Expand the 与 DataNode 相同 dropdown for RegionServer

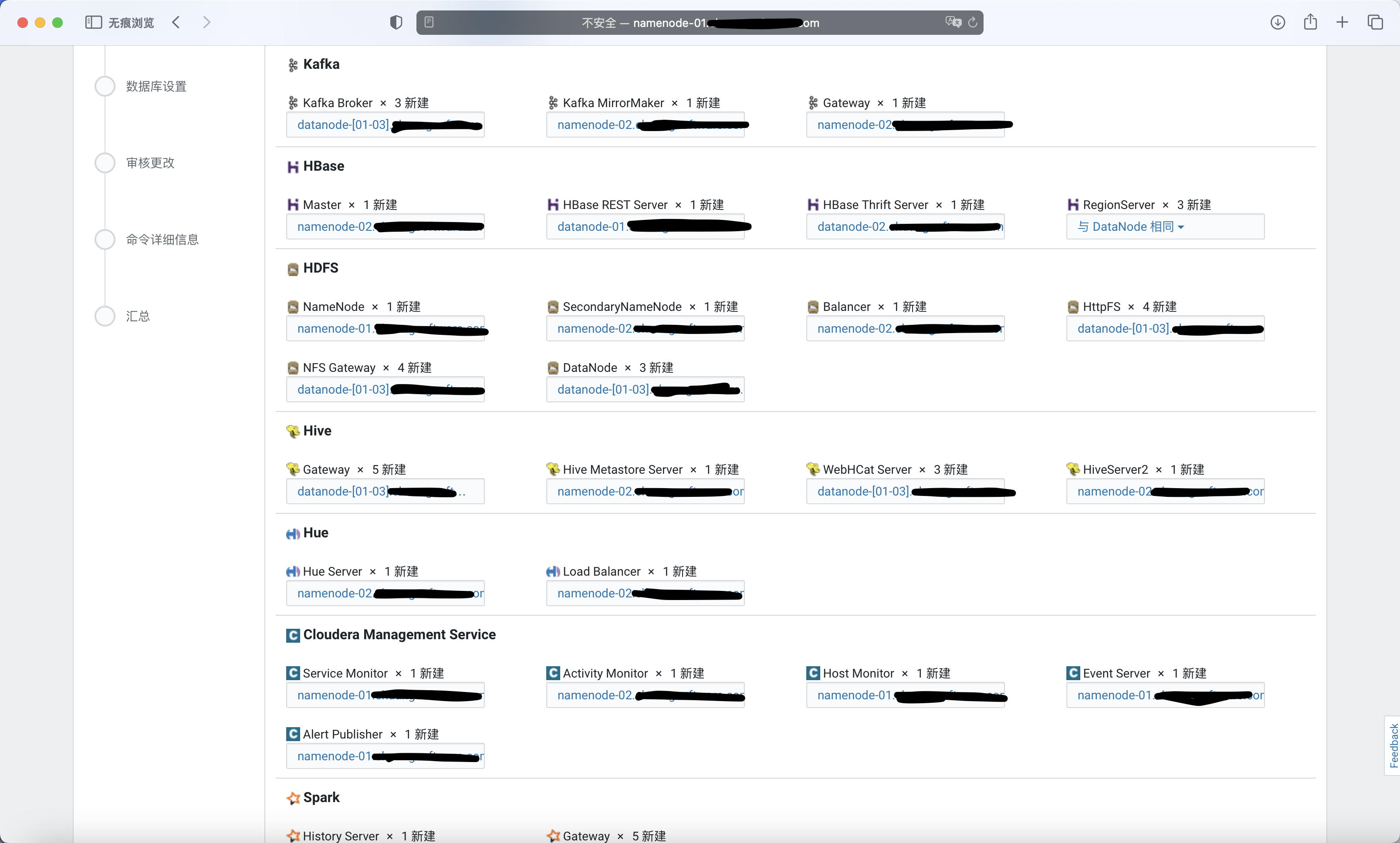pyautogui.click(x=1131, y=227)
